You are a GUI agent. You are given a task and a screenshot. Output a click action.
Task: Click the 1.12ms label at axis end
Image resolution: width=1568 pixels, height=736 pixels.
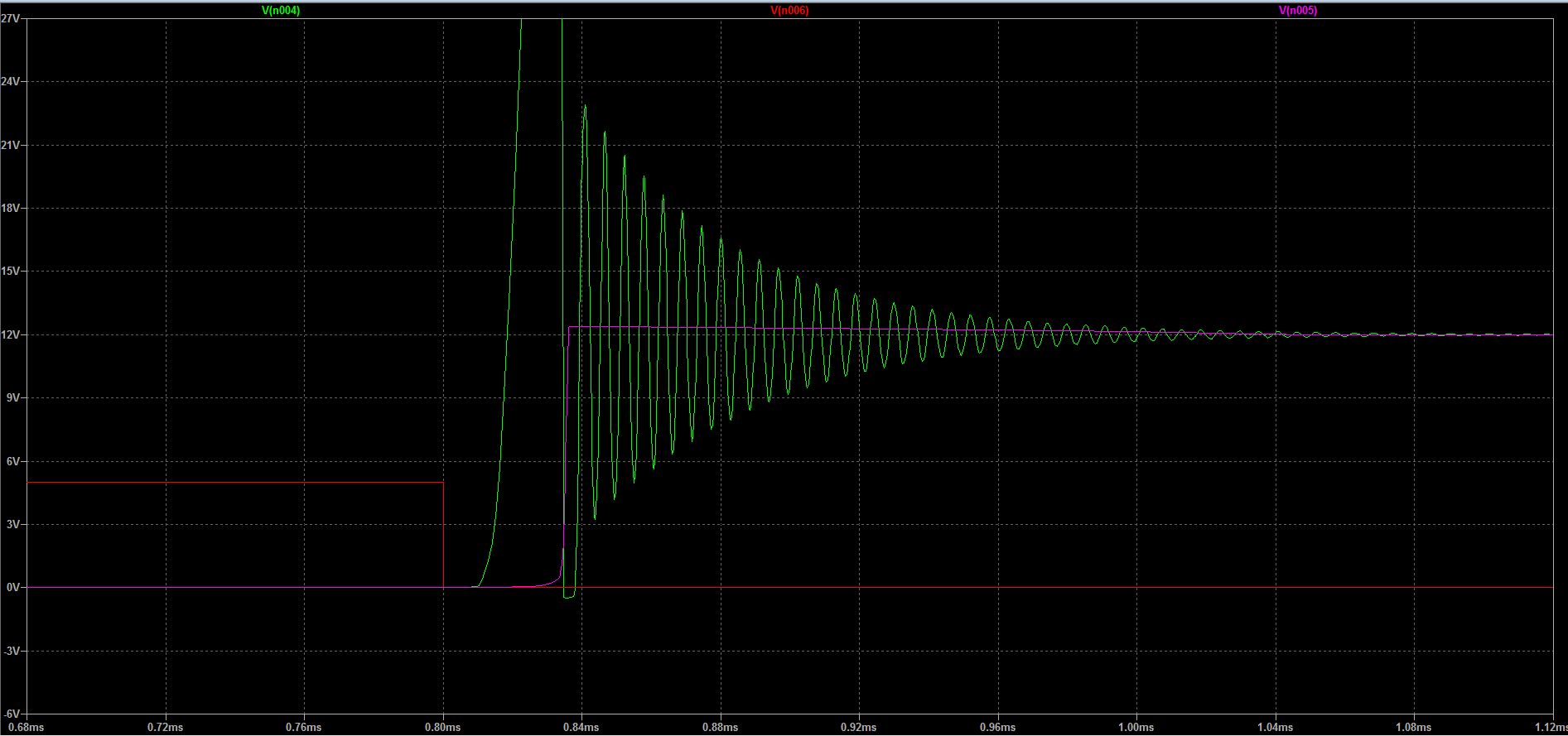1551,728
